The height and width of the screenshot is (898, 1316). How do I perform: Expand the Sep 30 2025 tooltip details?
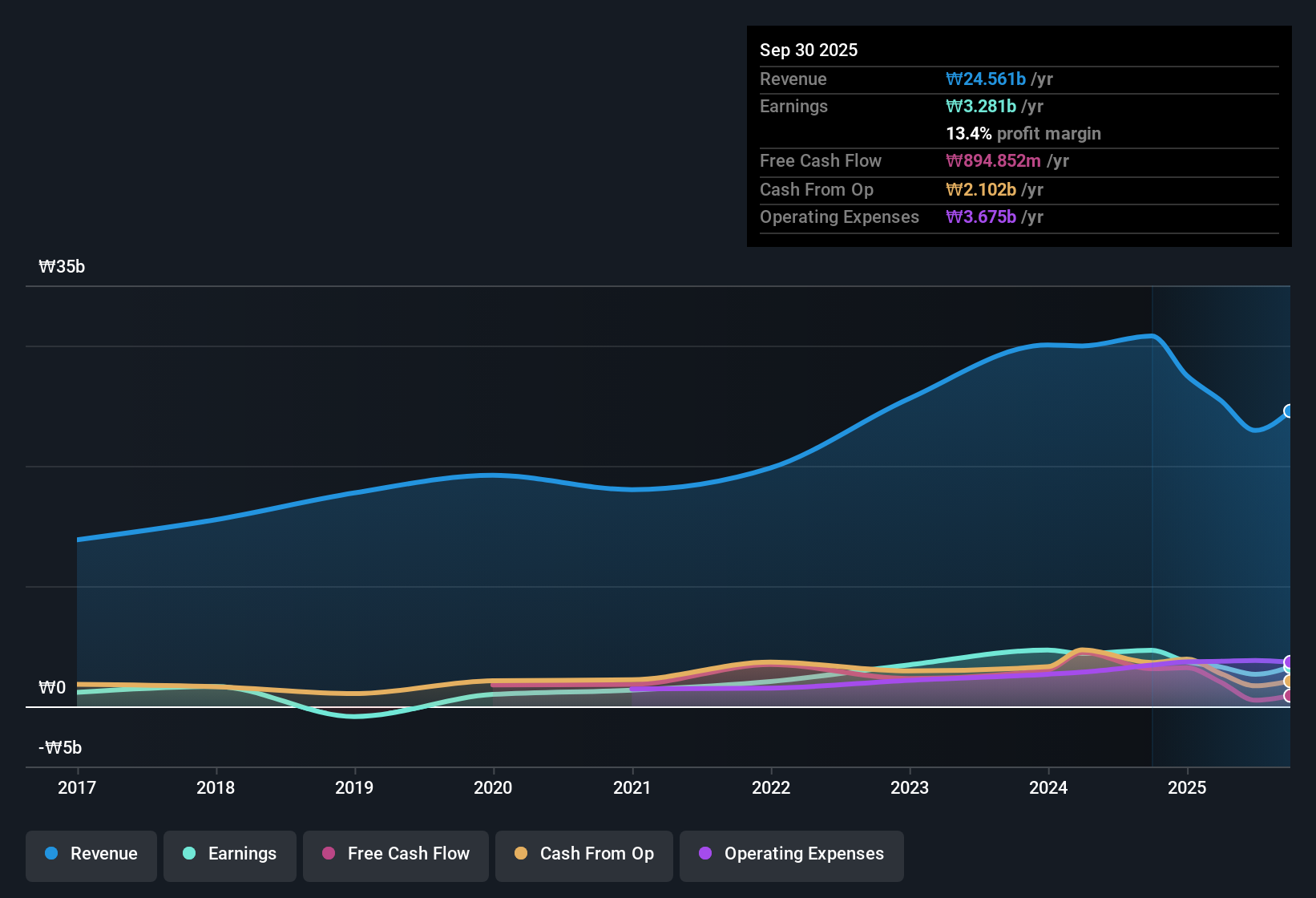click(x=809, y=50)
